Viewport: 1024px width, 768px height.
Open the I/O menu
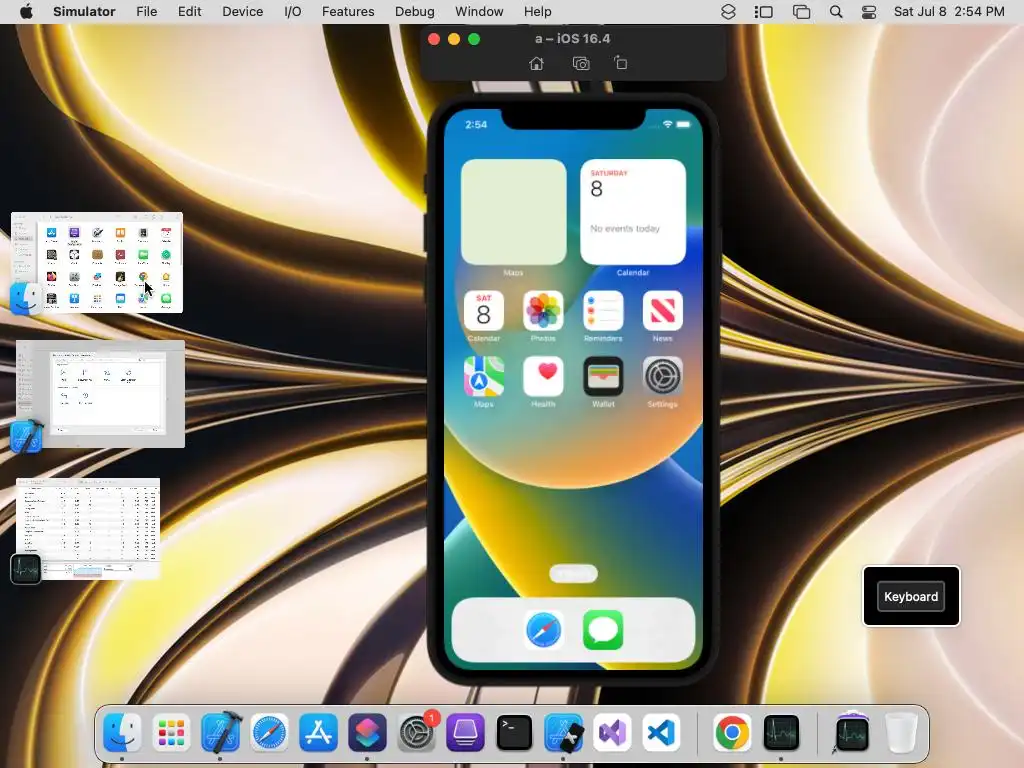tap(293, 12)
